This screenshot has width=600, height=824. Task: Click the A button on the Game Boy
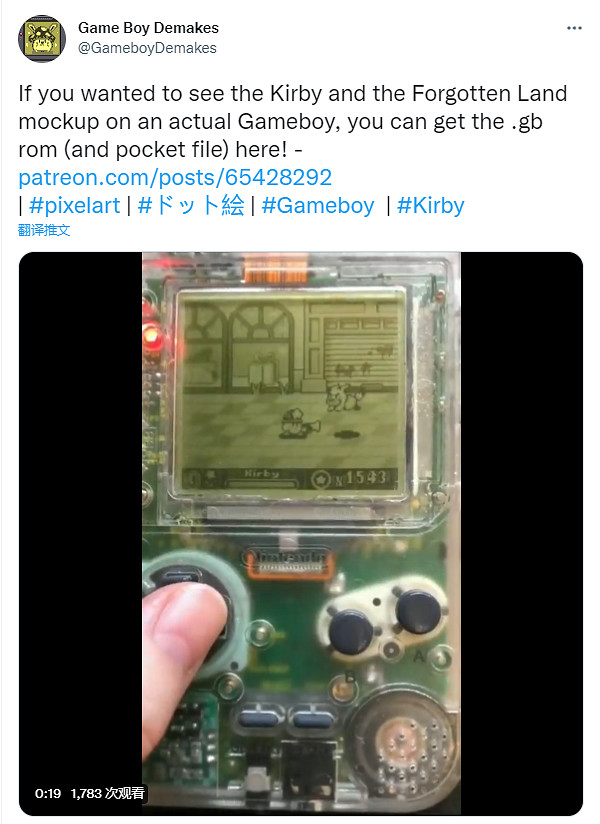[x=418, y=612]
